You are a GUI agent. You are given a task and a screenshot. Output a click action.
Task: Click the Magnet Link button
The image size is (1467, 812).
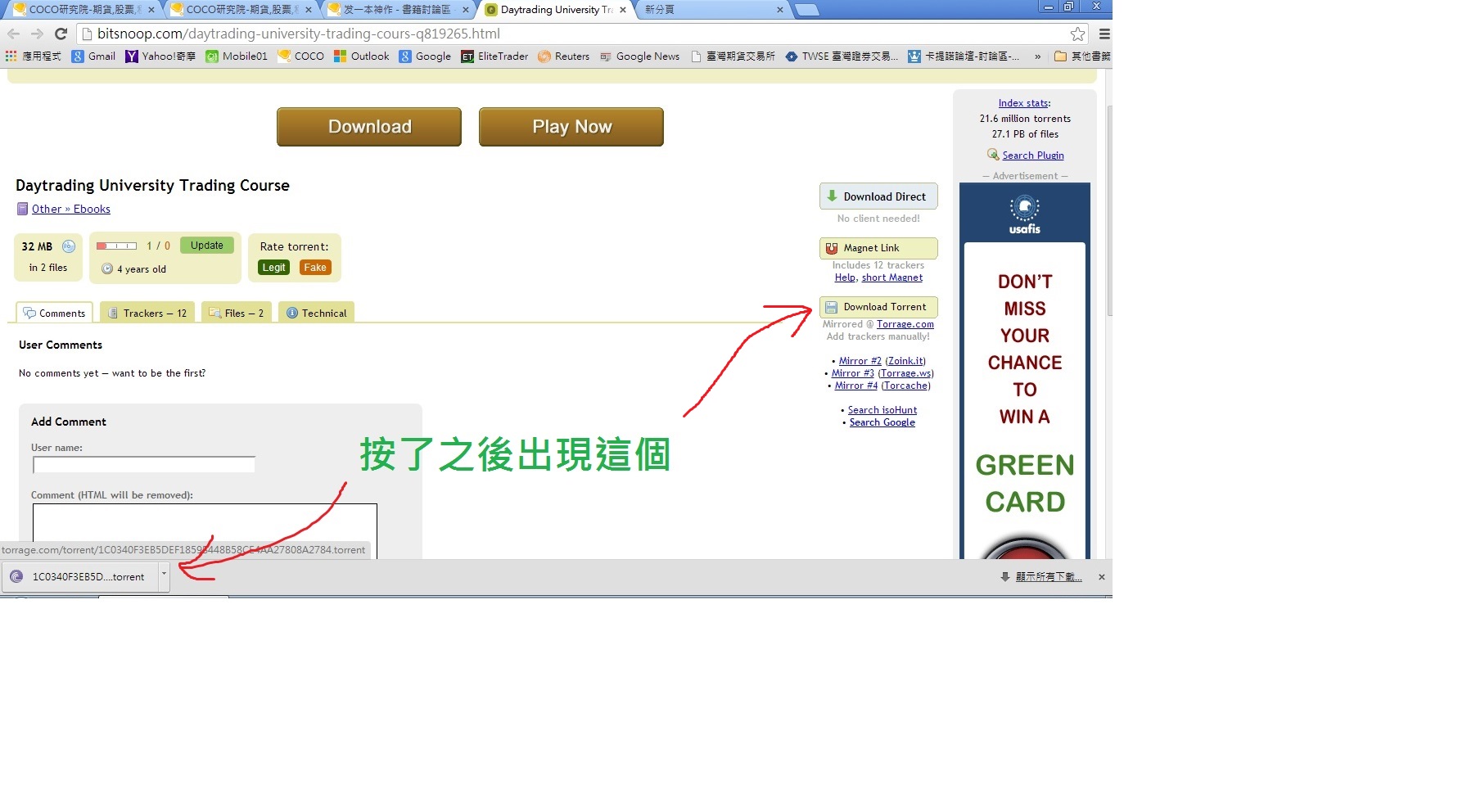[878, 248]
